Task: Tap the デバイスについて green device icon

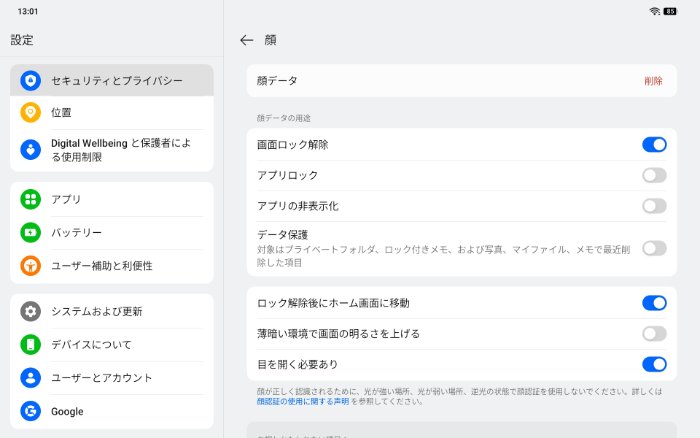Action: (x=30, y=344)
